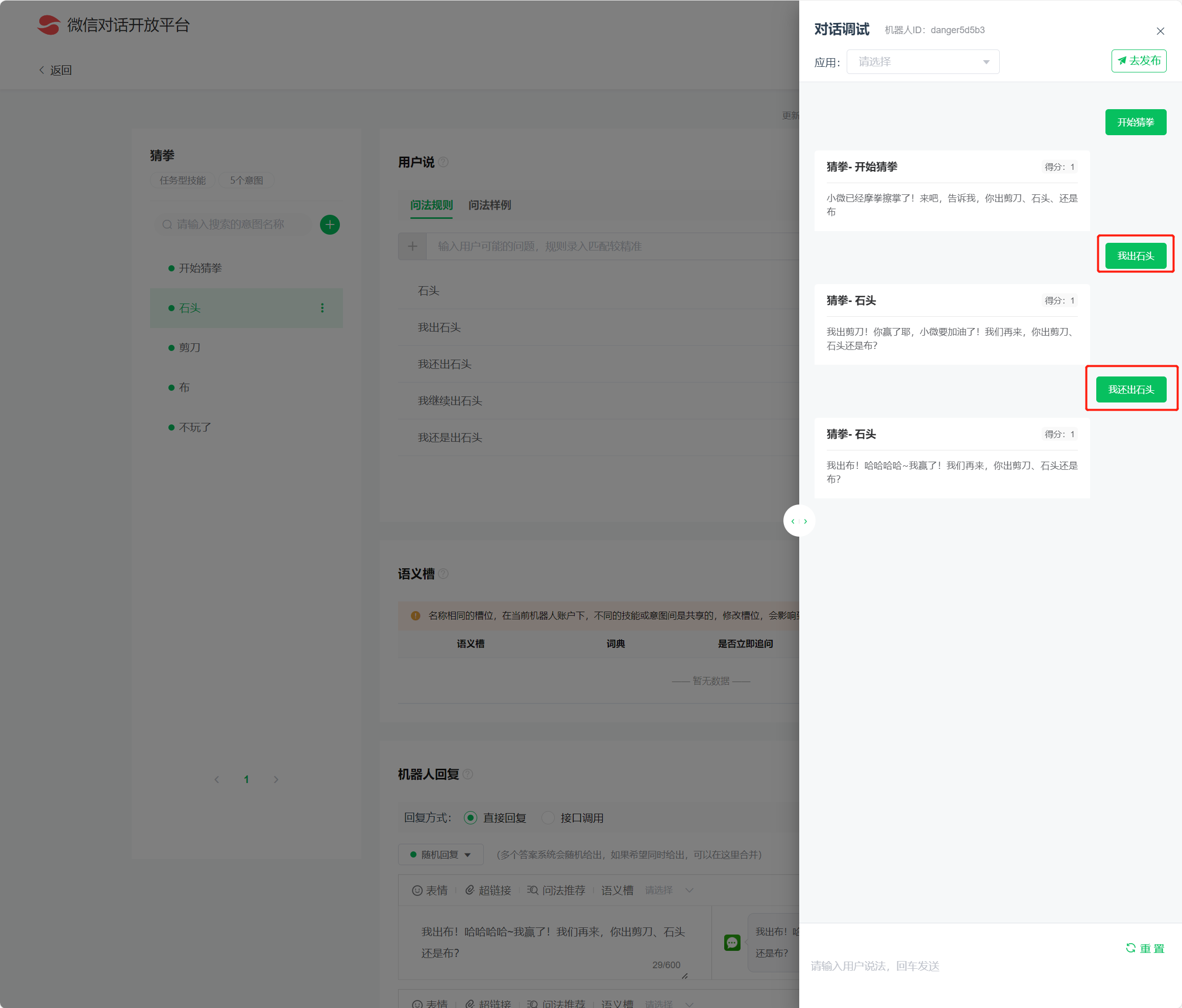Select the 剪刀 intent in the list
This screenshot has height=1008, width=1182.
189,348
